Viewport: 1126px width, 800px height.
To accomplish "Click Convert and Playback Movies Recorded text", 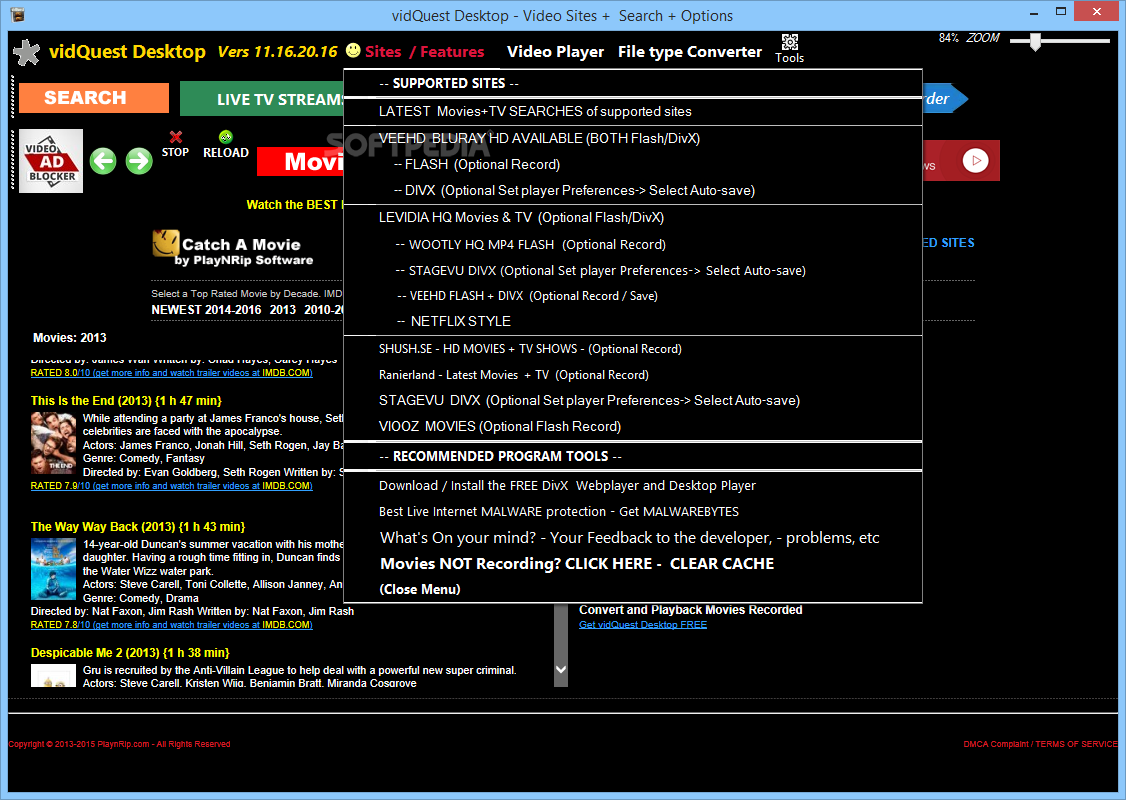I will [x=691, y=610].
